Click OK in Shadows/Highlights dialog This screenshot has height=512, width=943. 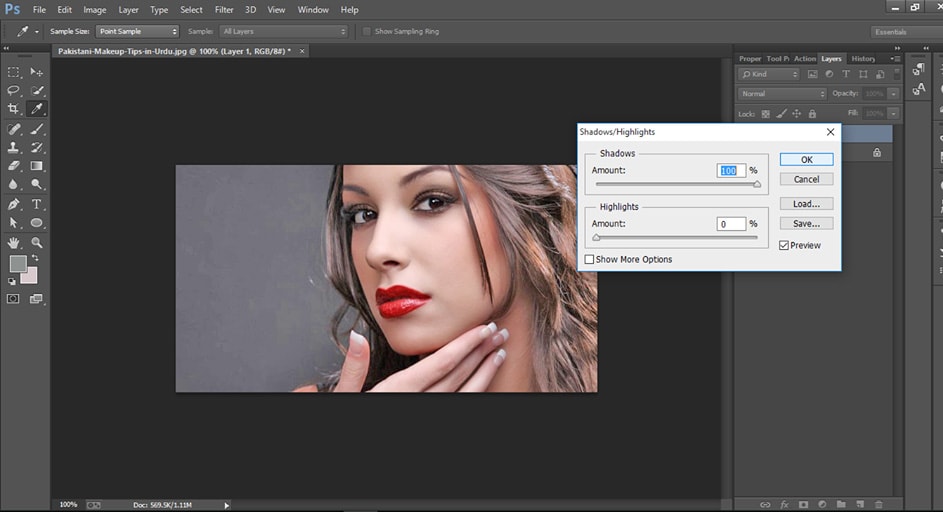[x=806, y=160]
